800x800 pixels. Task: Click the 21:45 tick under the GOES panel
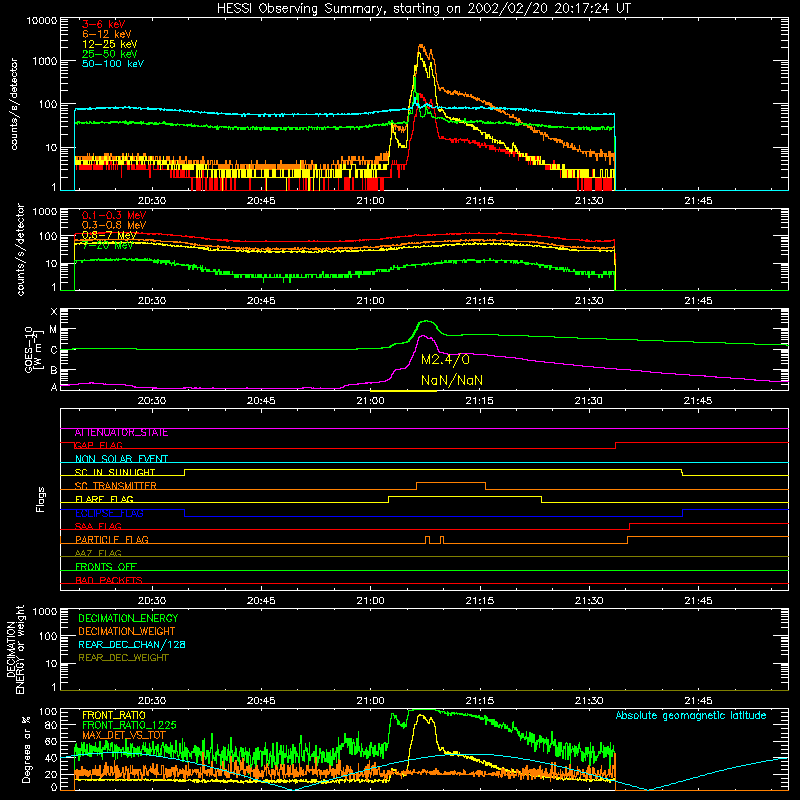698,401
